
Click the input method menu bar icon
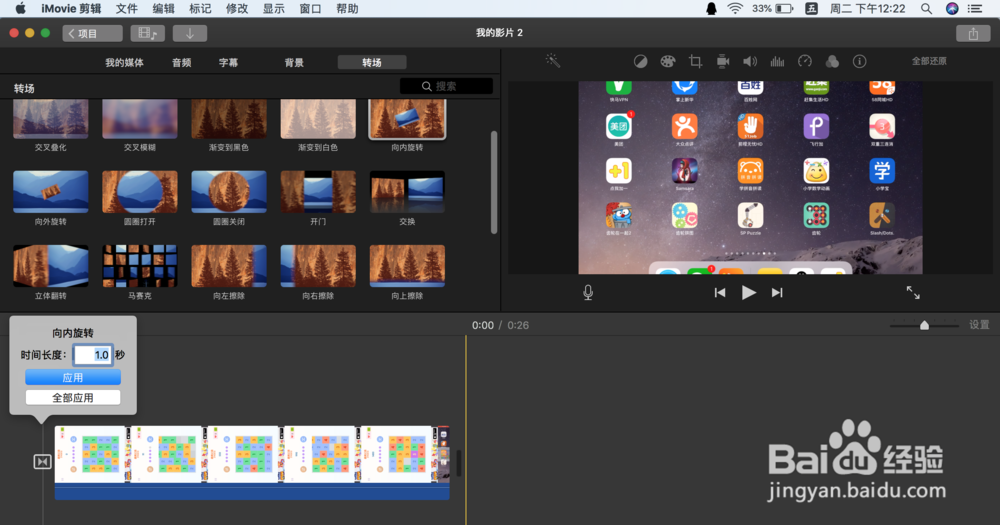pos(811,8)
